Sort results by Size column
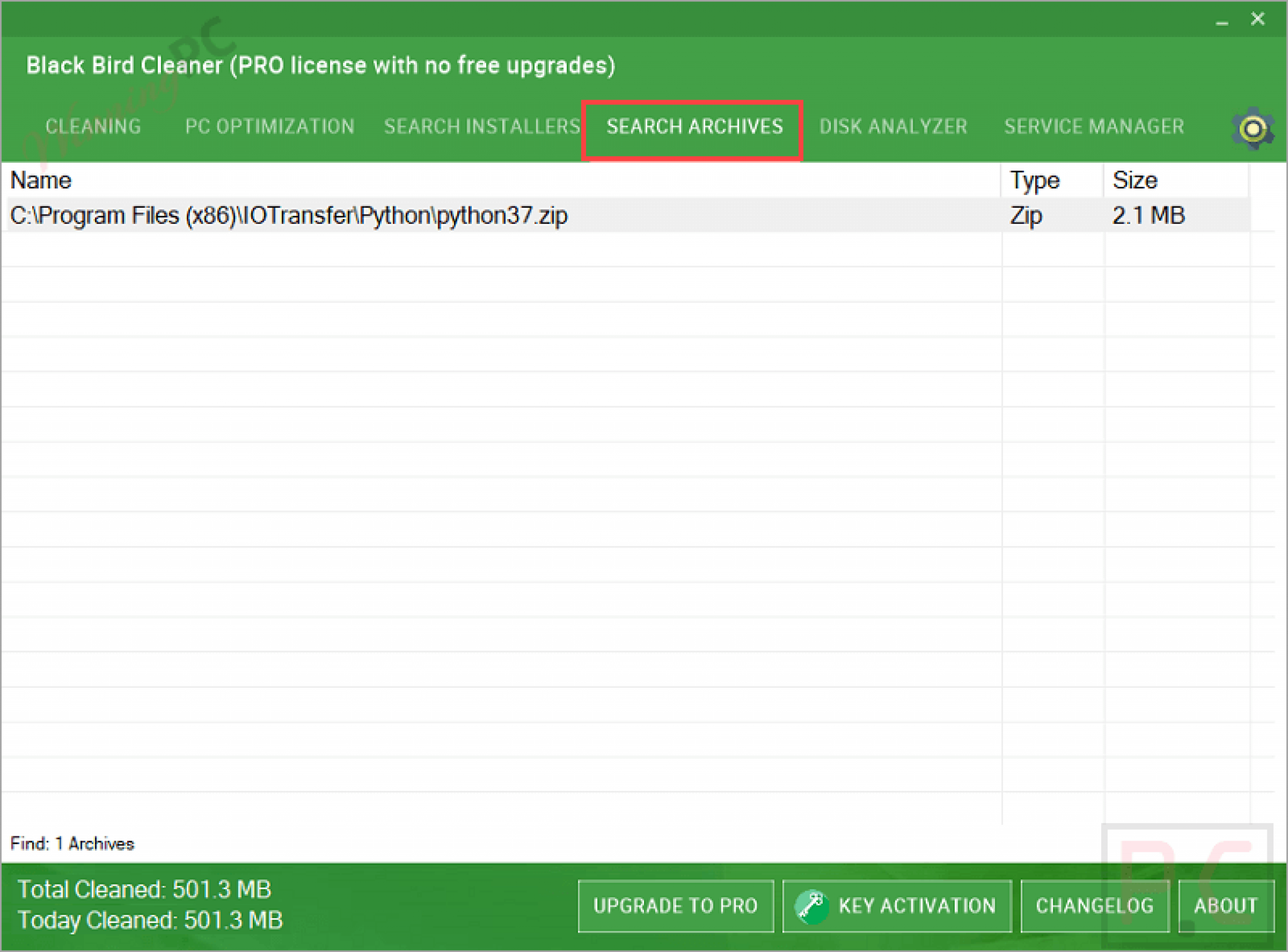The height and width of the screenshot is (952, 1288). pos(1135,180)
